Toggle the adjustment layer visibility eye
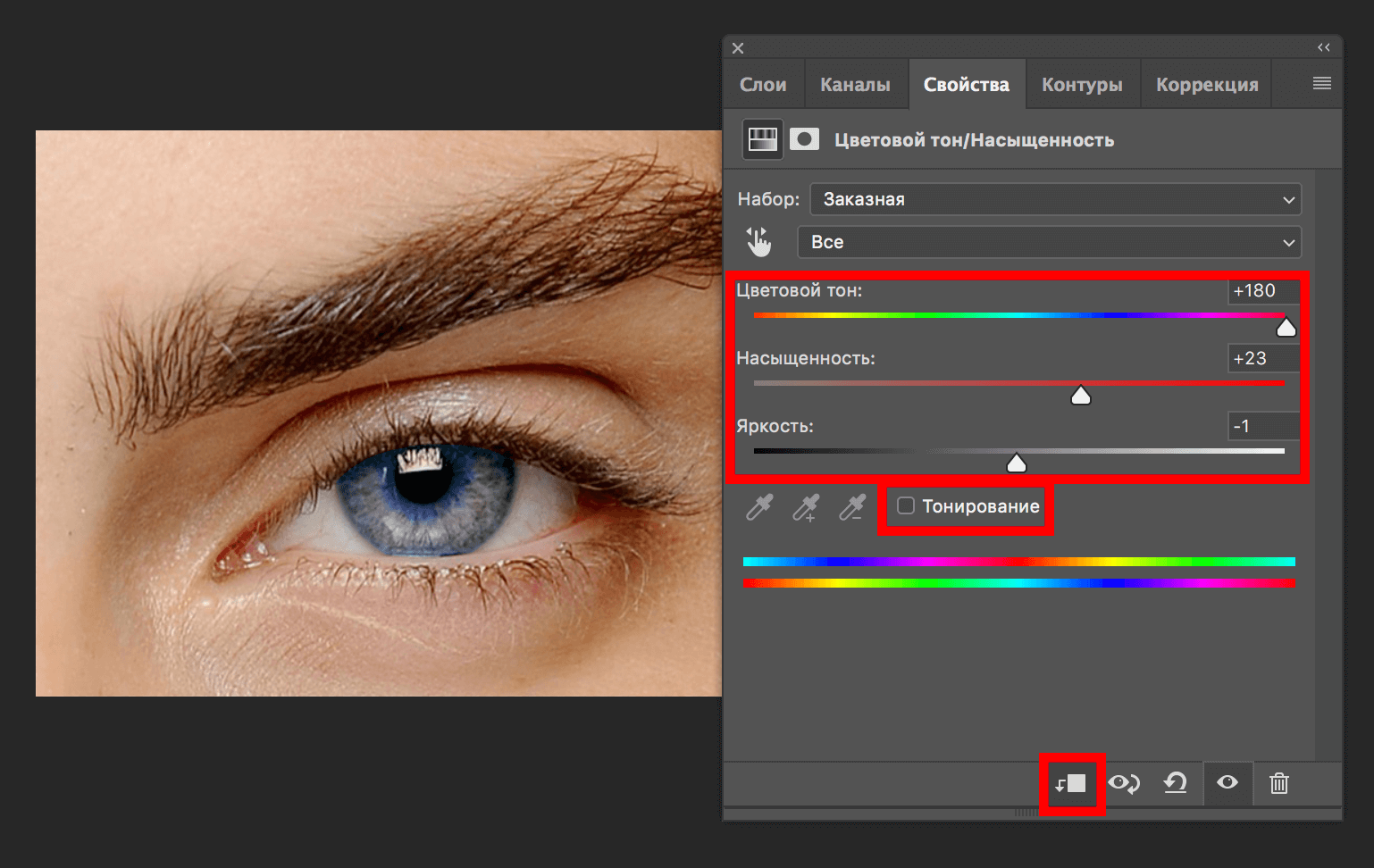Viewport: 1374px width, 868px height. [x=1227, y=783]
